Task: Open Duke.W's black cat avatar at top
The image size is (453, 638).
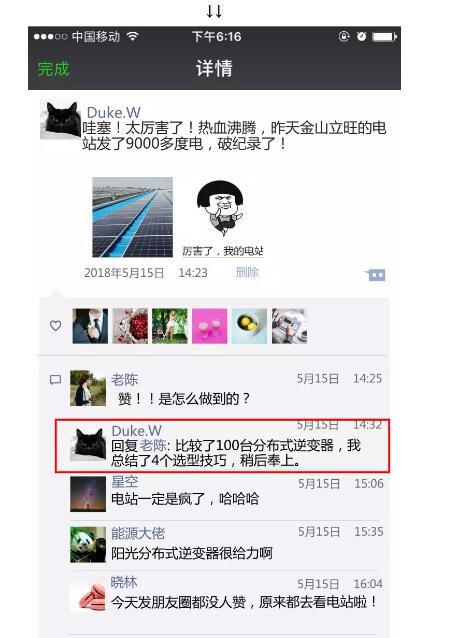Action: coord(60,120)
